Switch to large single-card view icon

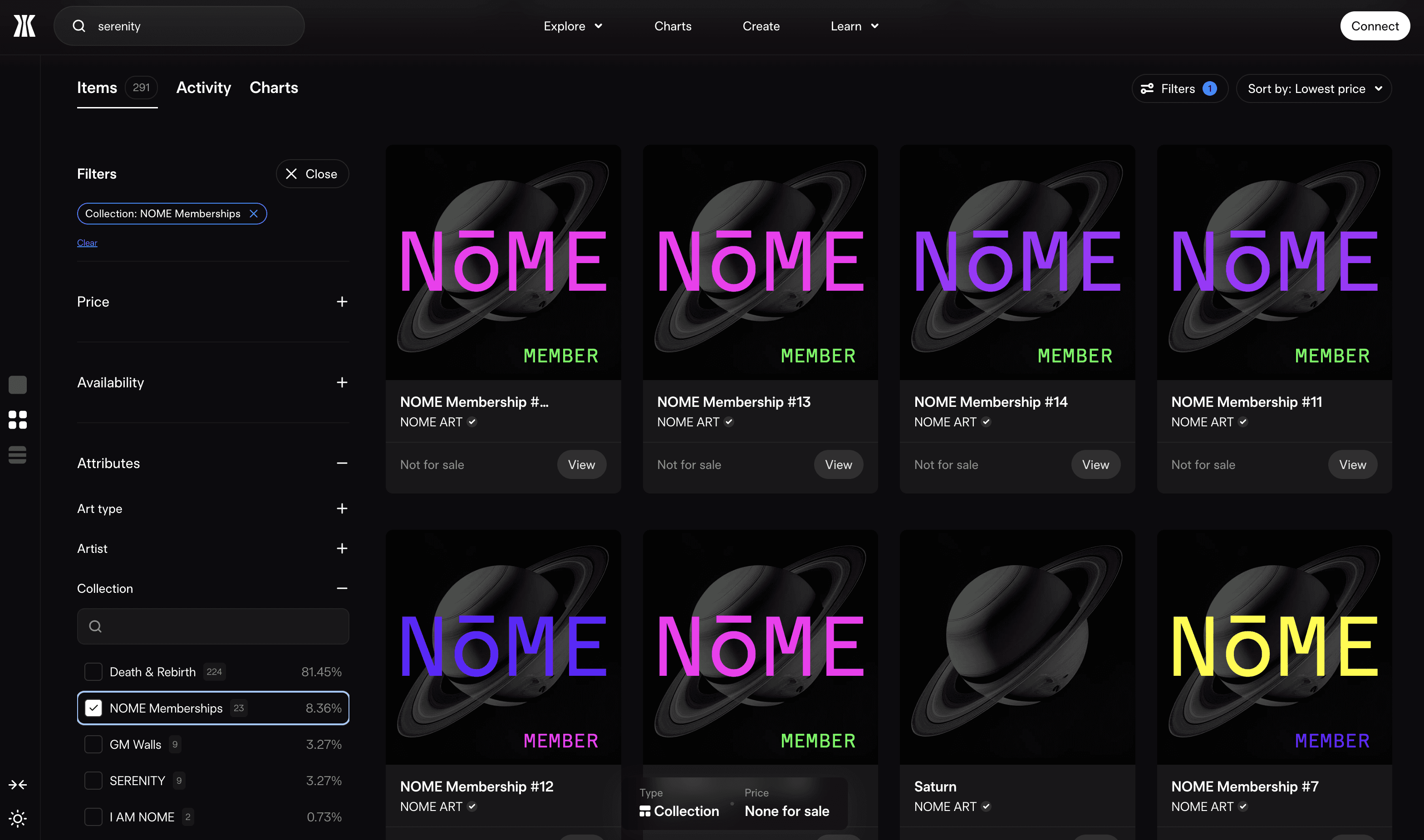[x=18, y=385]
